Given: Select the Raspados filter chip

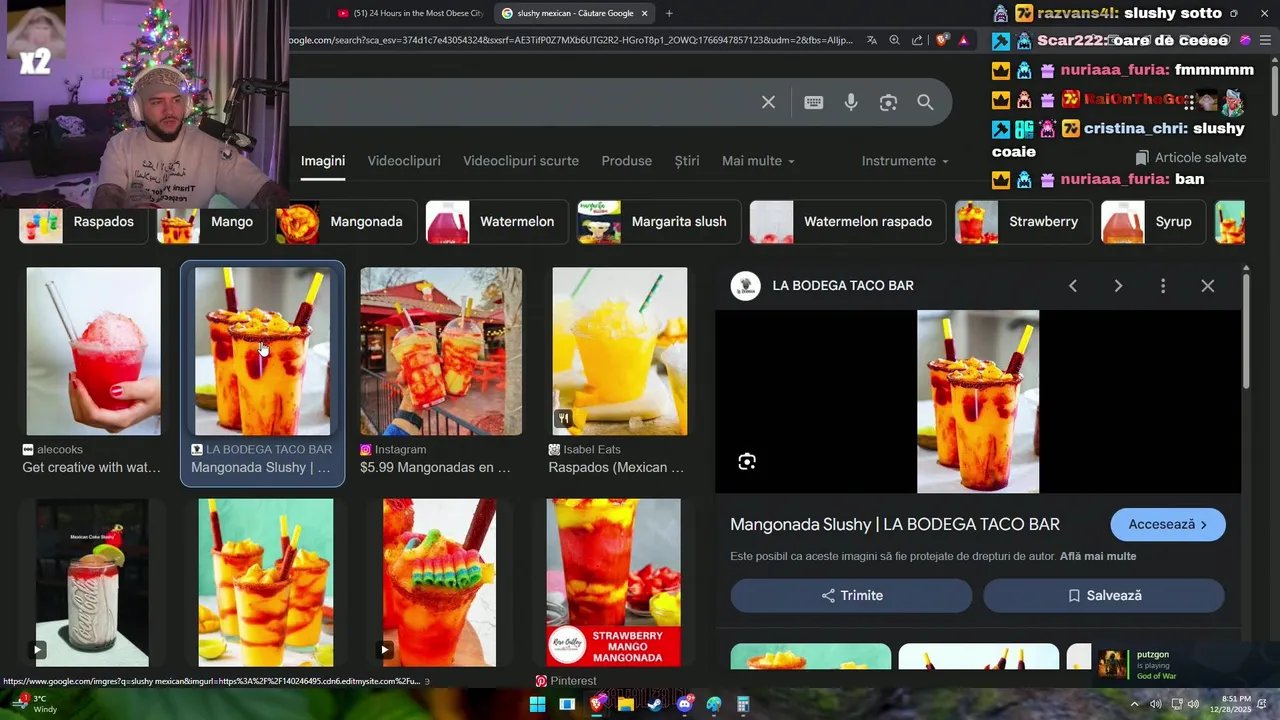Looking at the screenshot, I should click(x=83, y=222).
